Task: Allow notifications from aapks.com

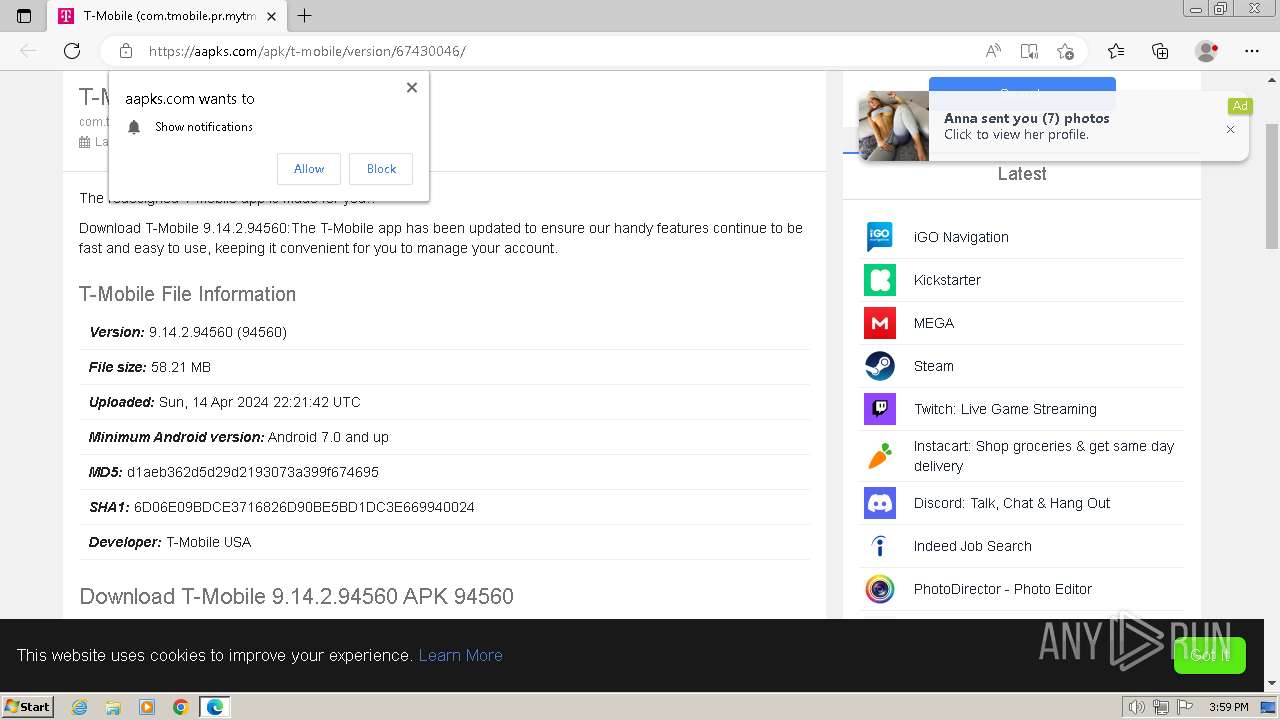Action: [309, 169]
